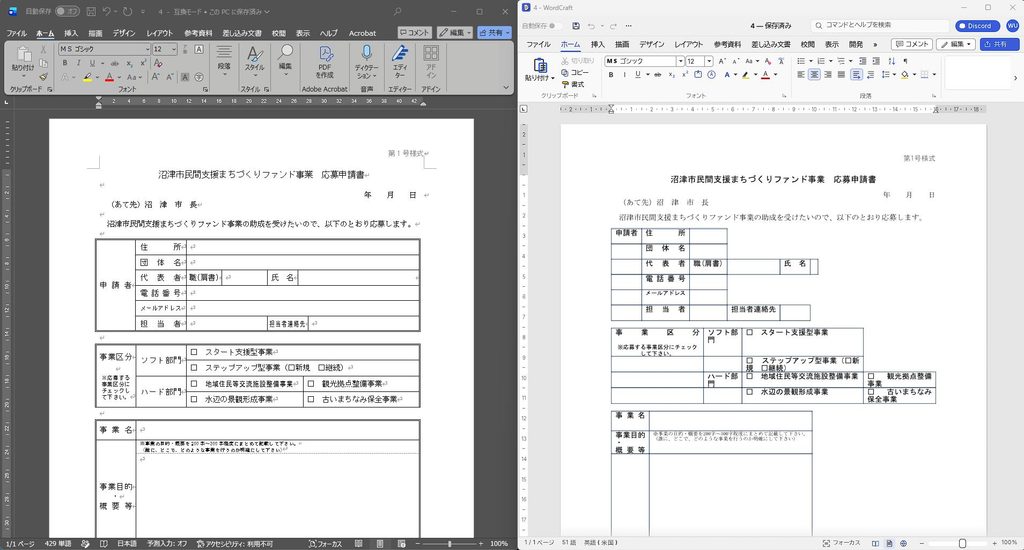Right-align text in WordCraft
This screenshot has width=1024, height=550.
point(828,74)
